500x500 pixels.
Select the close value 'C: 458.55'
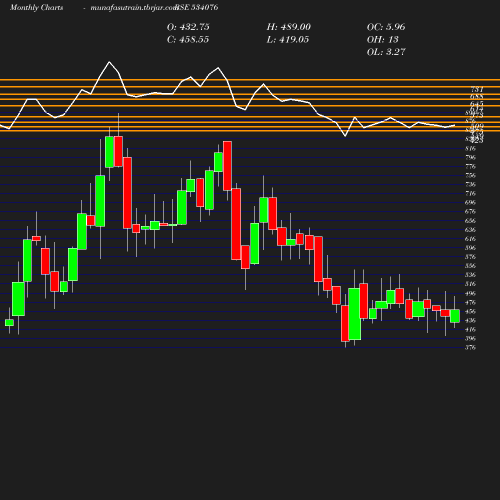[x=188, y=40]
